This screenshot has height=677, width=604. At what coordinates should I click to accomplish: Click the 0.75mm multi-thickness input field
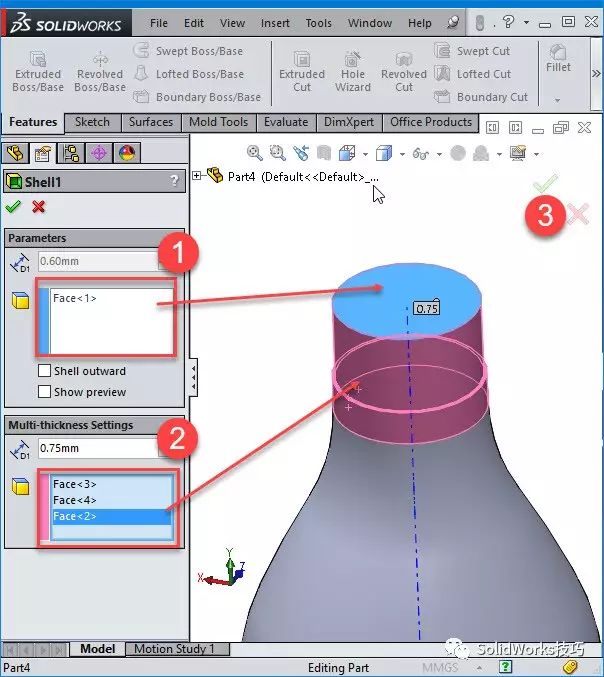tap(98, 448)
